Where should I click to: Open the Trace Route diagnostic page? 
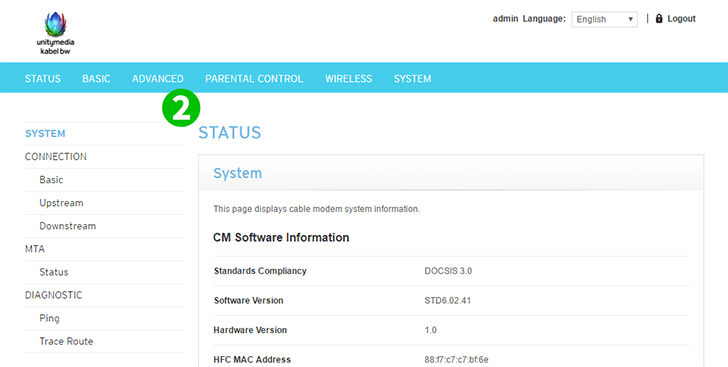(66, 341)
